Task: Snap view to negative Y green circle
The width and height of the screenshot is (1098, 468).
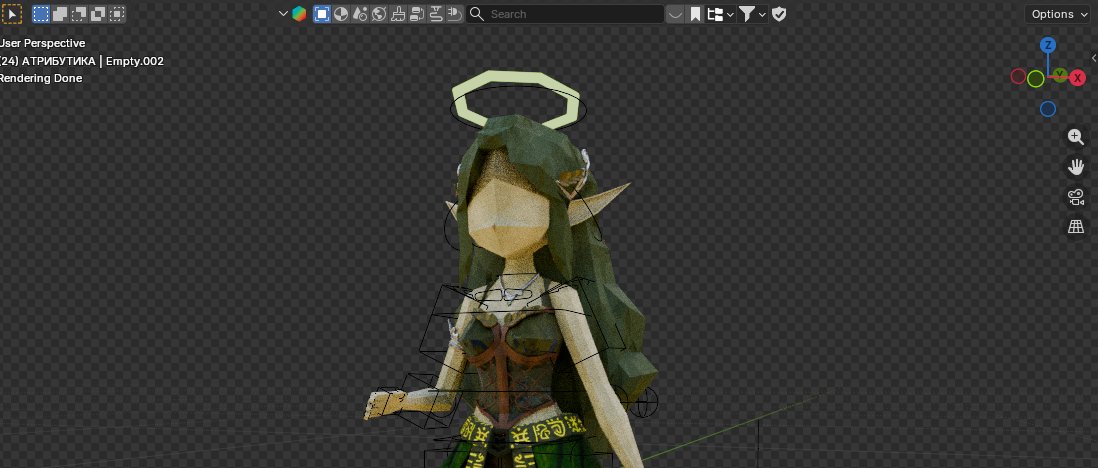Action: pyautogui.click(x=1036, y=79)
